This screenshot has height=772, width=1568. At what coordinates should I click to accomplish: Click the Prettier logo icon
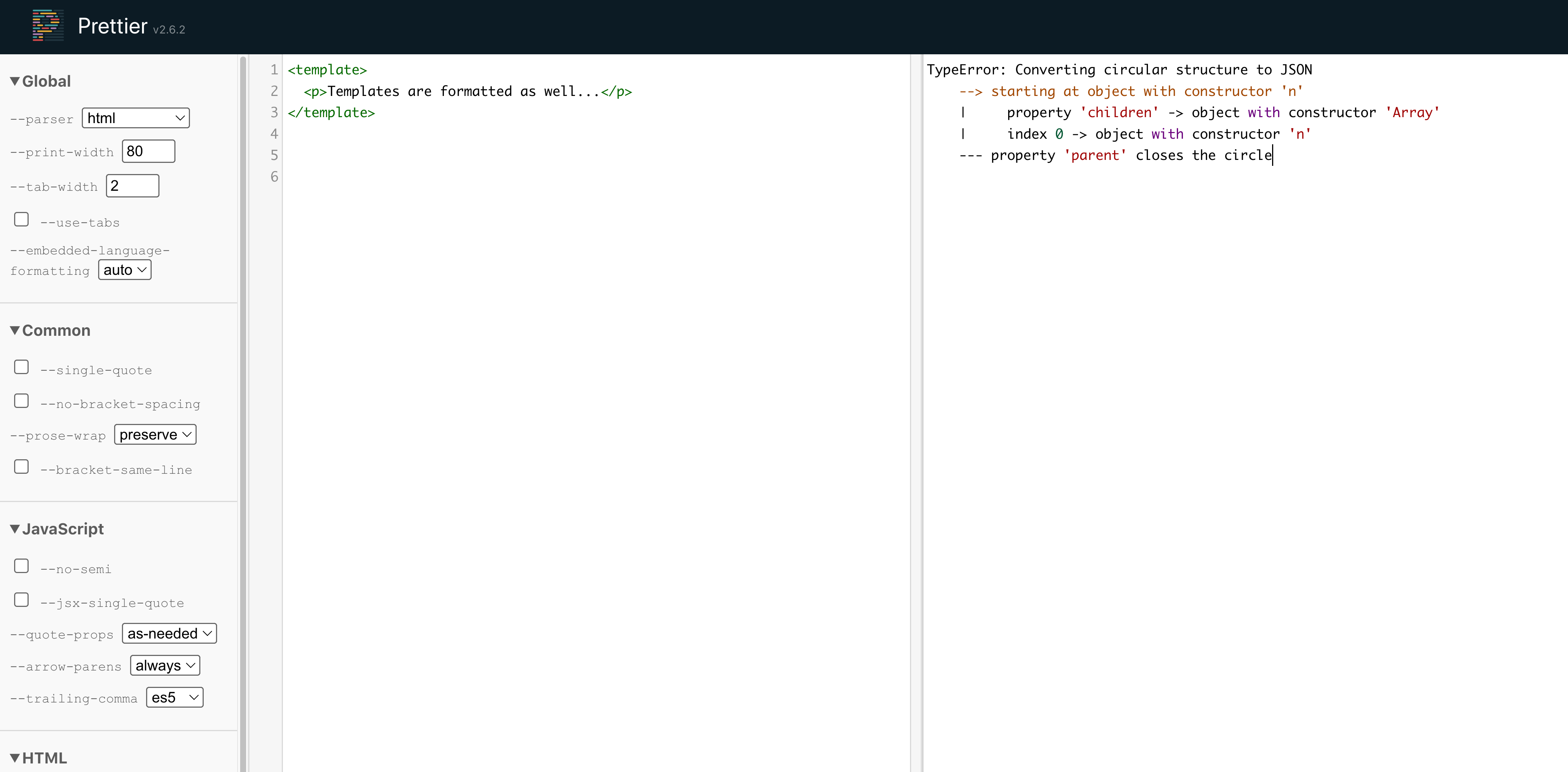pos(48,26)
